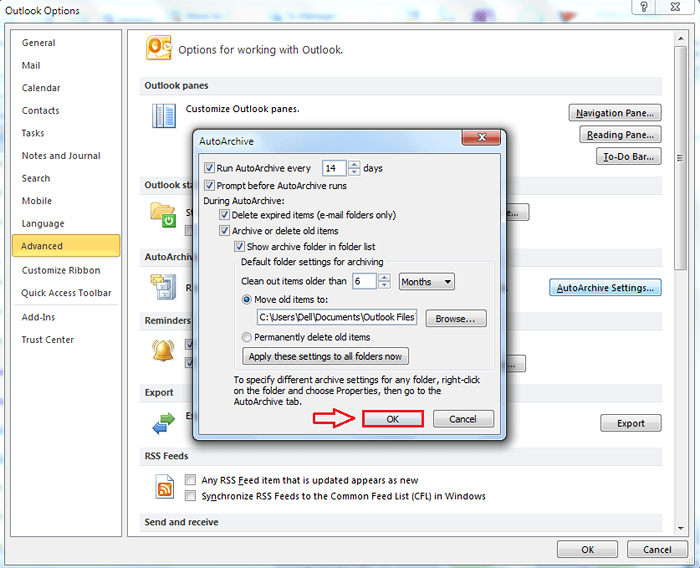Open Navigation Pane settings
The width and height of the screenshot is (700, 568).
pyautogui.click(x=615, y=113)
